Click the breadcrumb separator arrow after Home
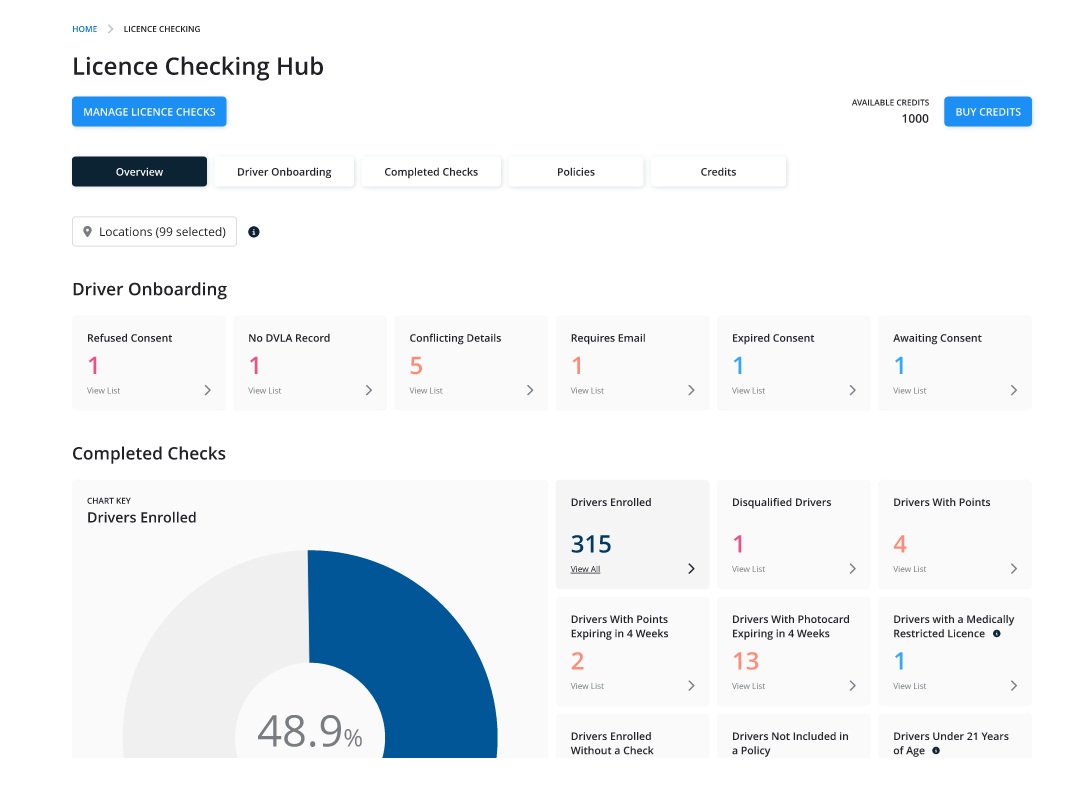This screenshot has height=791, width=1080. [110, 29]
